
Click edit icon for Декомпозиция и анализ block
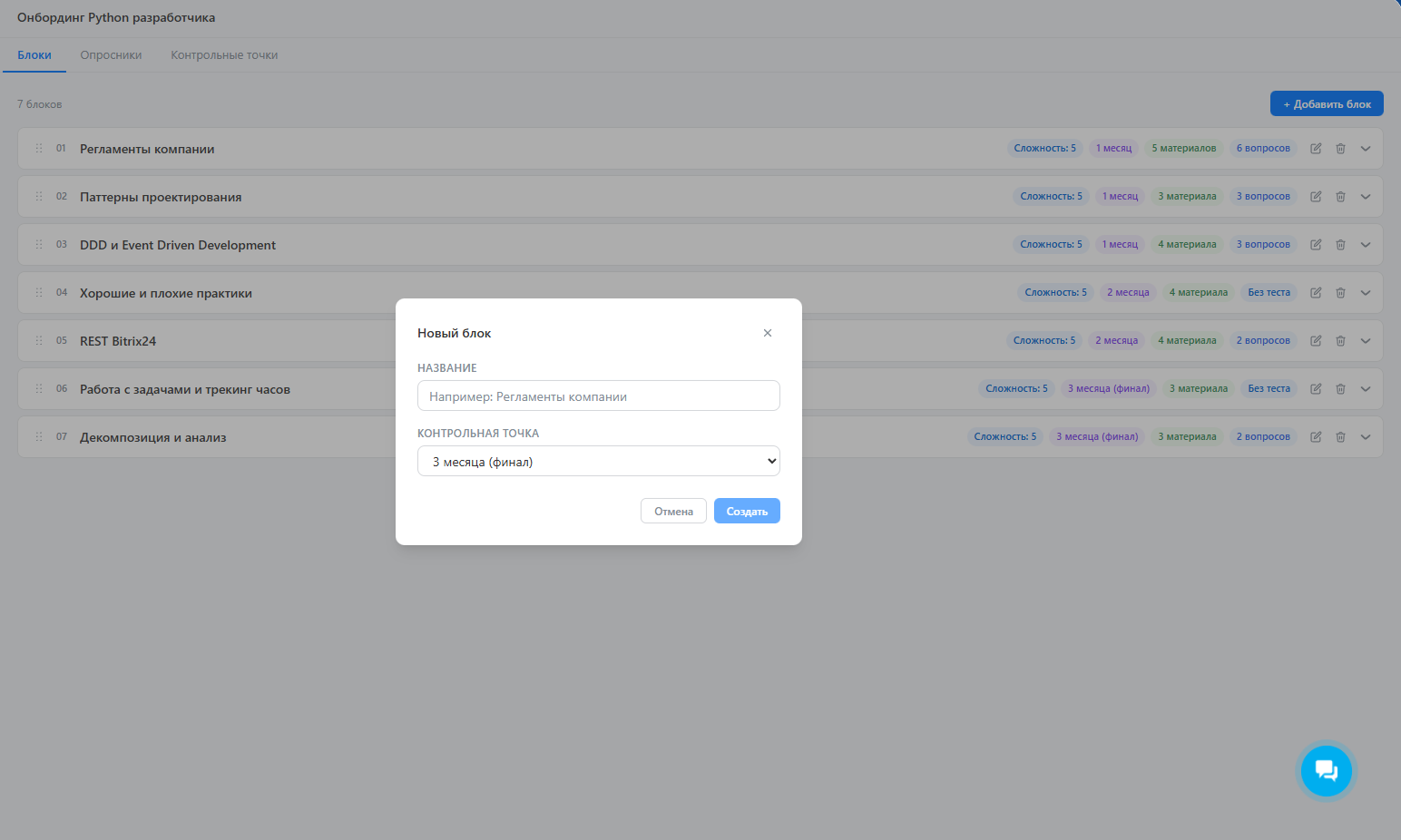[1316, 437]
